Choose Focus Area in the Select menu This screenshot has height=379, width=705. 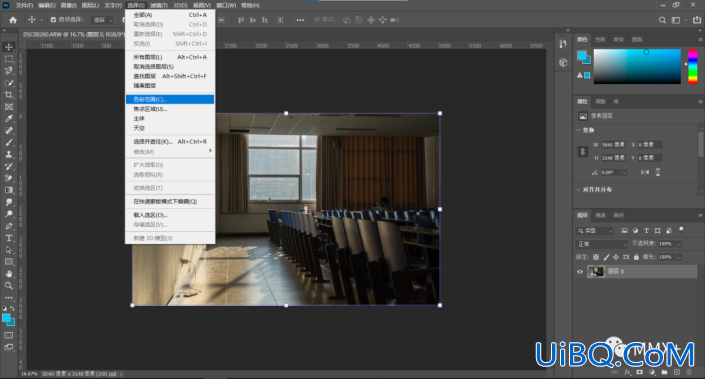pyautogui.click(x=170, y=109)
